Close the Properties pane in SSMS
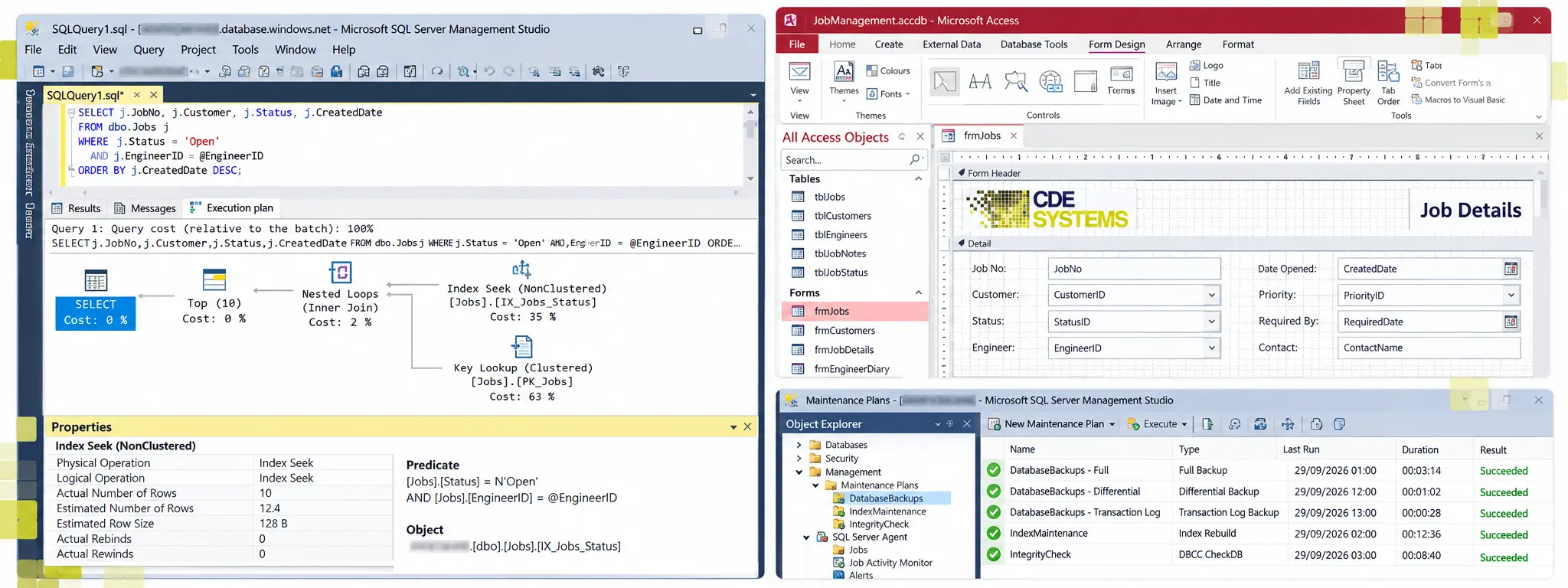This screenshot has width=1568, height=588. 748,426
